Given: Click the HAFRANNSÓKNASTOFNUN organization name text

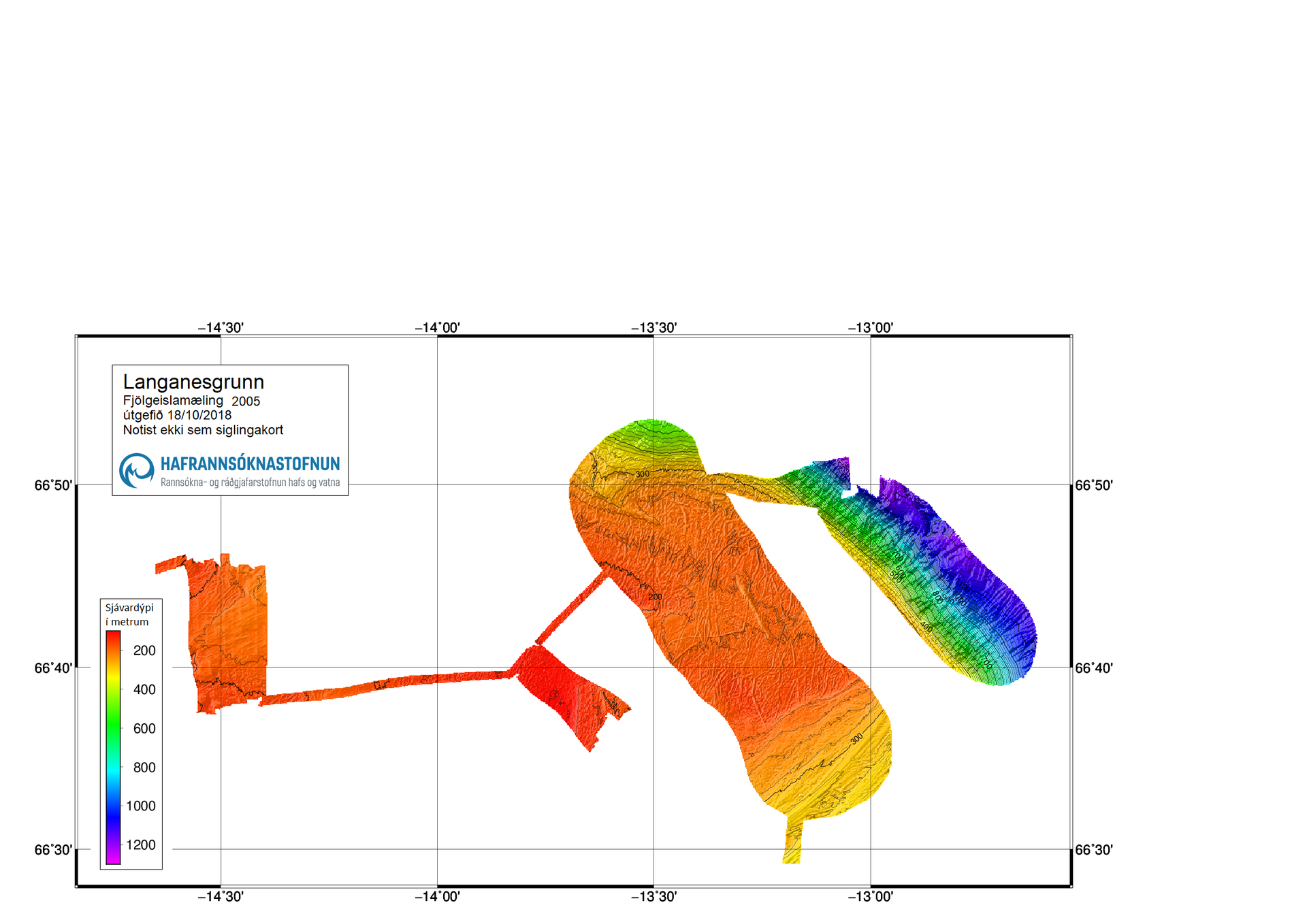Looking at the screenshot, I should point(250,464).
